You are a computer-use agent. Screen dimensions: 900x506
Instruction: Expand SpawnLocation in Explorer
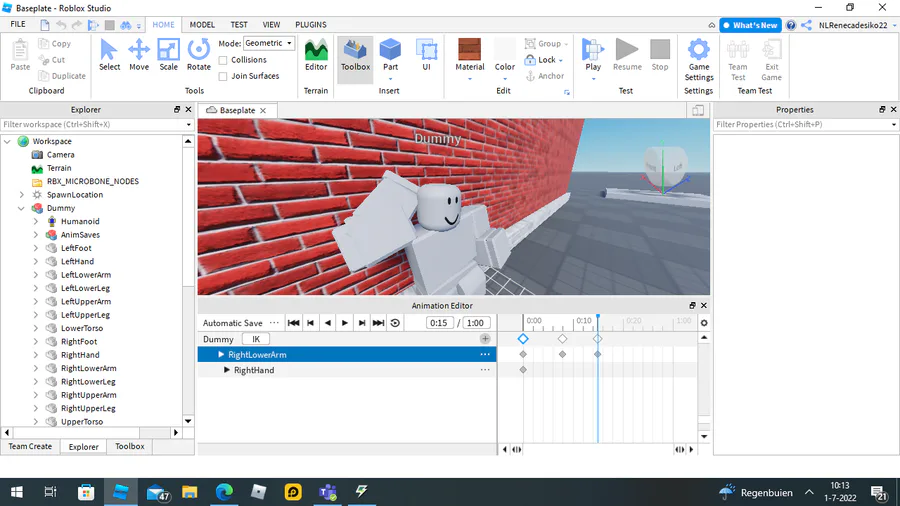tap(21, 195)
